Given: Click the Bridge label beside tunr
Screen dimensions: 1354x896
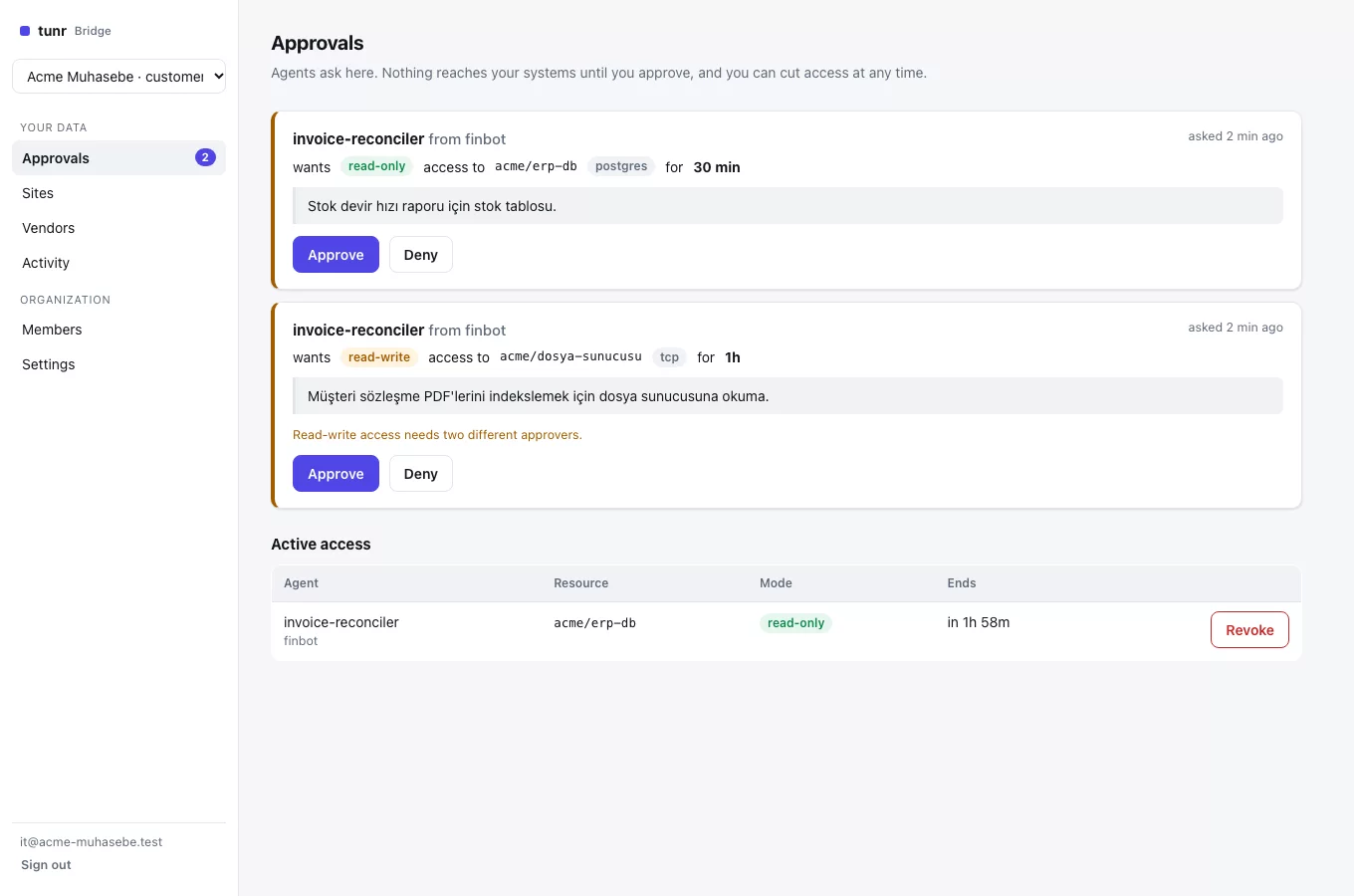Looking at the screenshot, I should click(x=93, y=31).
